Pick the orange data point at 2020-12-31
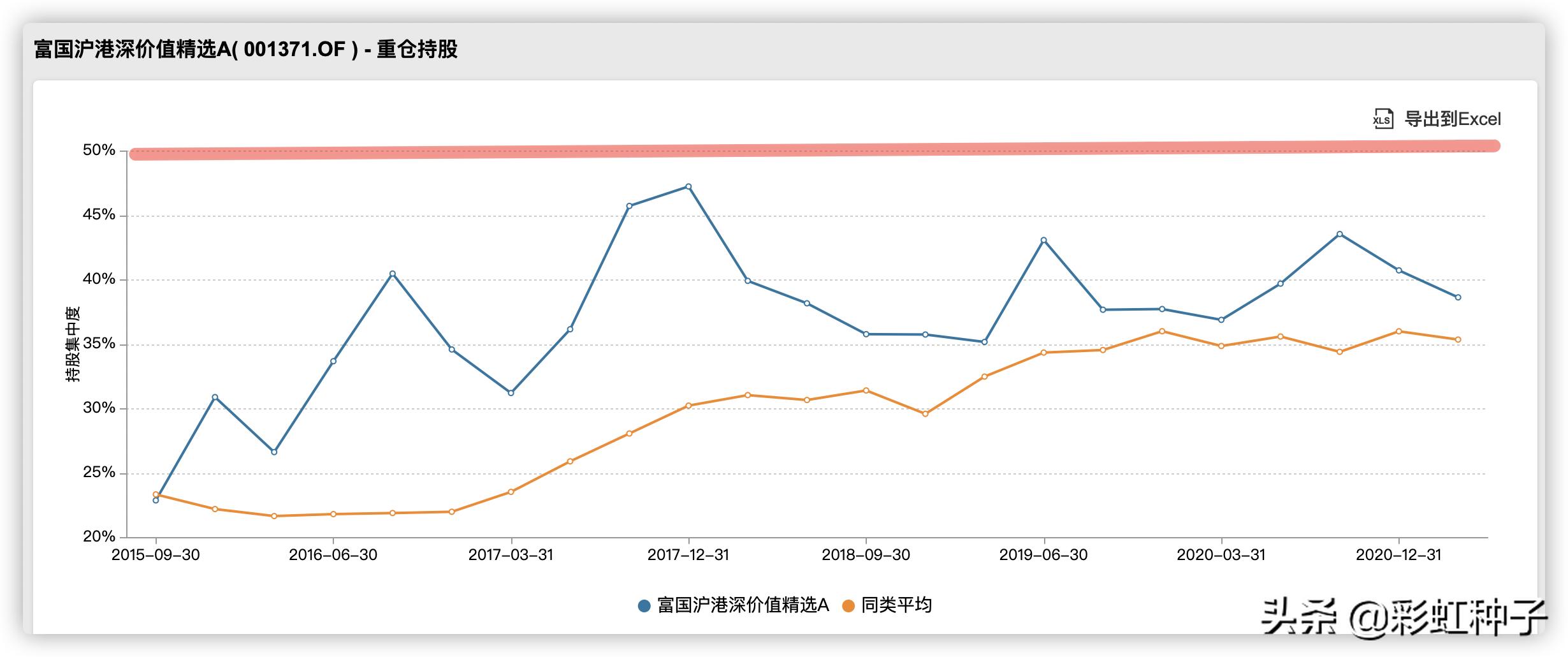1568x657 pixels. point(1398,332)
